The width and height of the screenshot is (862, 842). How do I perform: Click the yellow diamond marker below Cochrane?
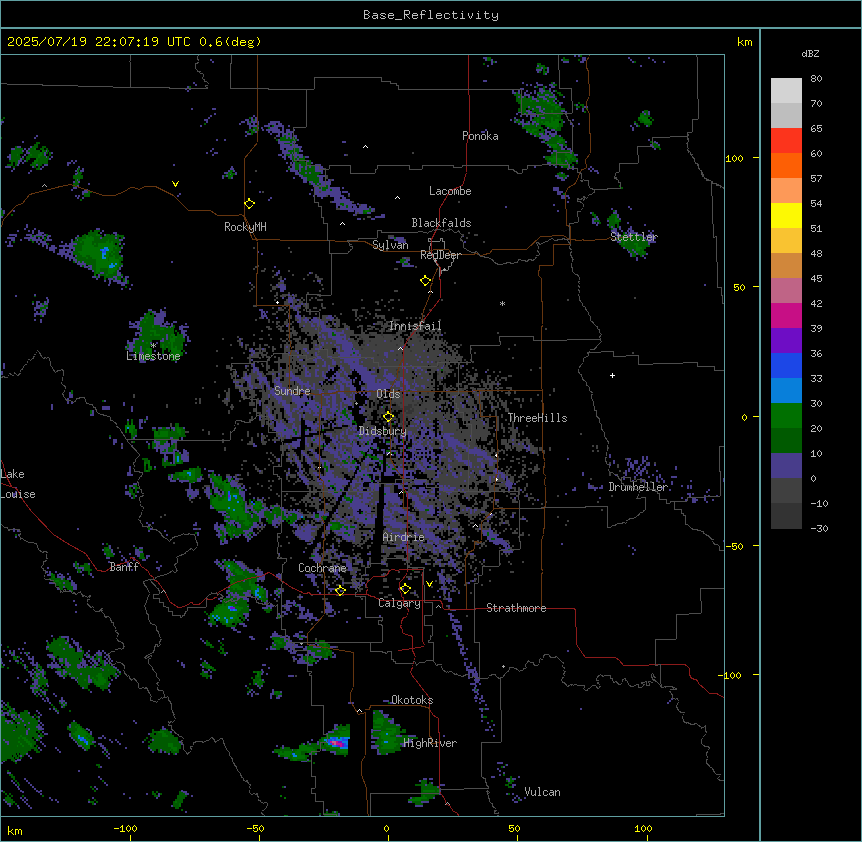tap(340, 590)
